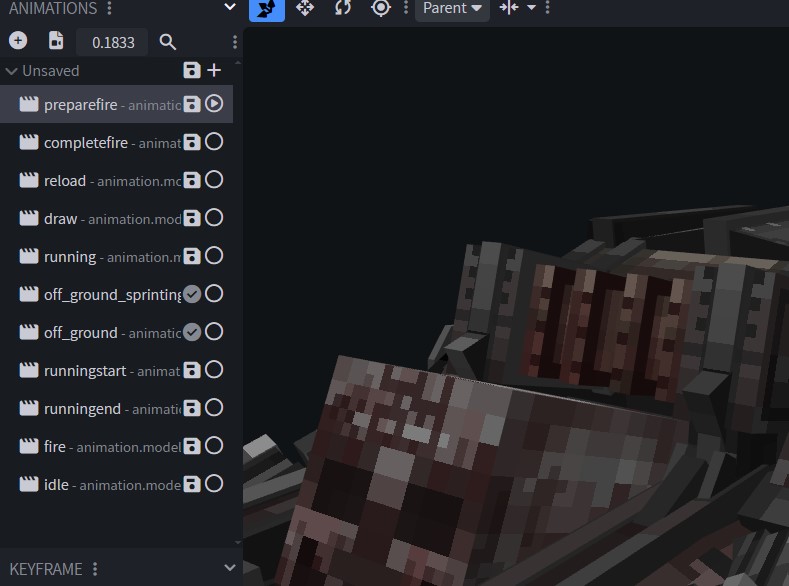Enable playback circle for off_ground
The image size is (789, 586).
pyautogui.click(x=214, y=331)
